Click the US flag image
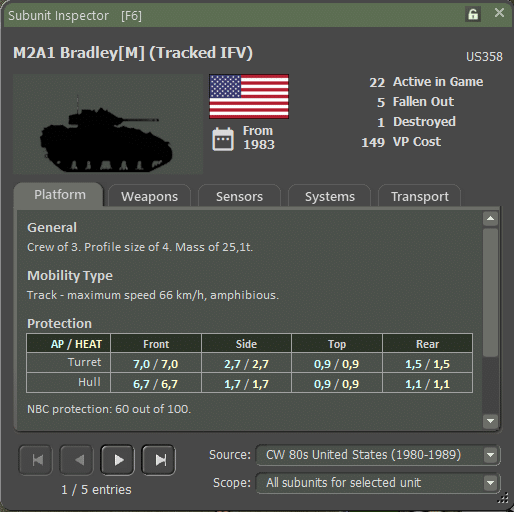The image size is (514, 512). (x=249, y=96)
